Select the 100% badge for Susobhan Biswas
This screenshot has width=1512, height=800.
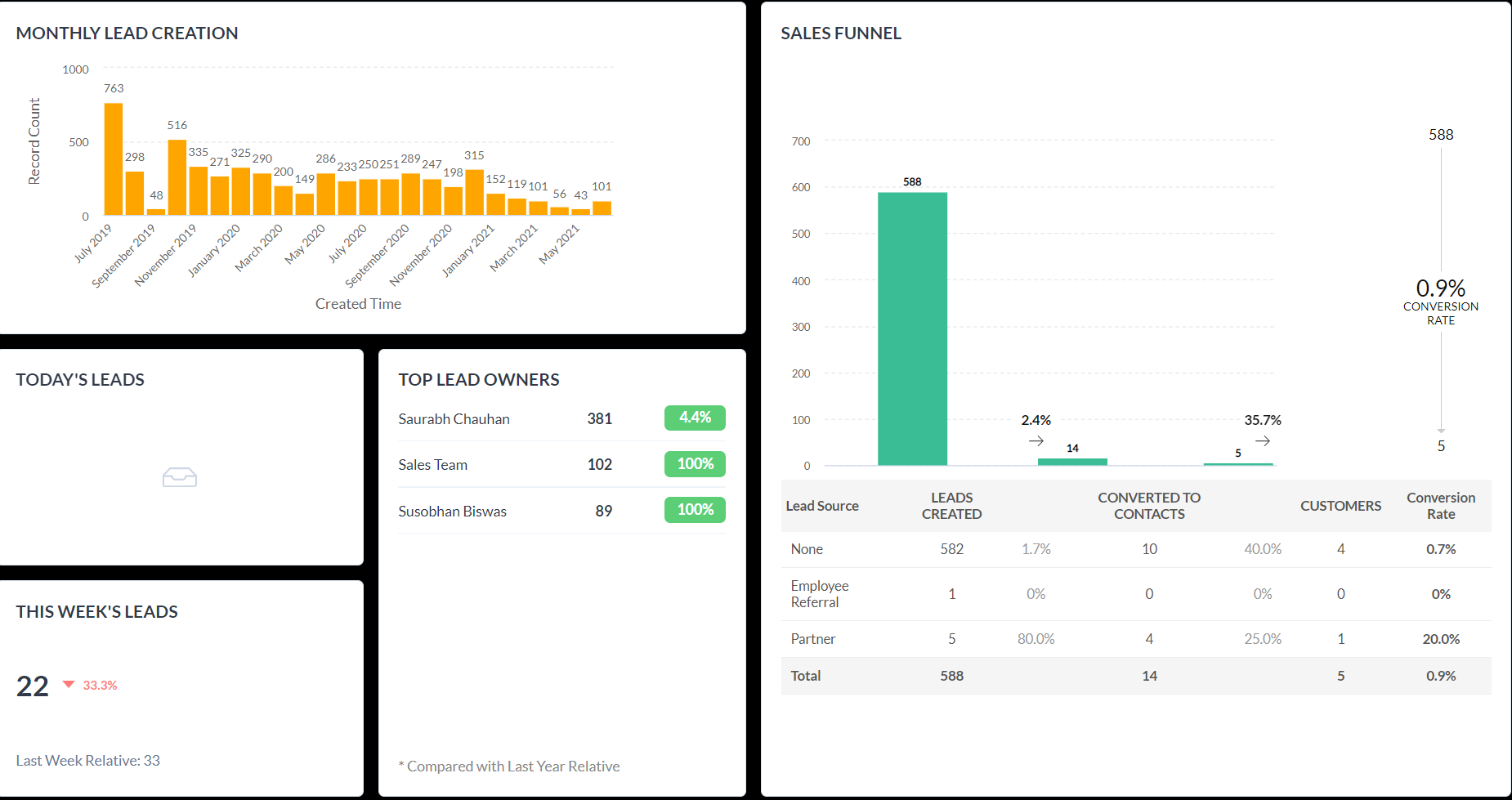click(x=695, y=510)
